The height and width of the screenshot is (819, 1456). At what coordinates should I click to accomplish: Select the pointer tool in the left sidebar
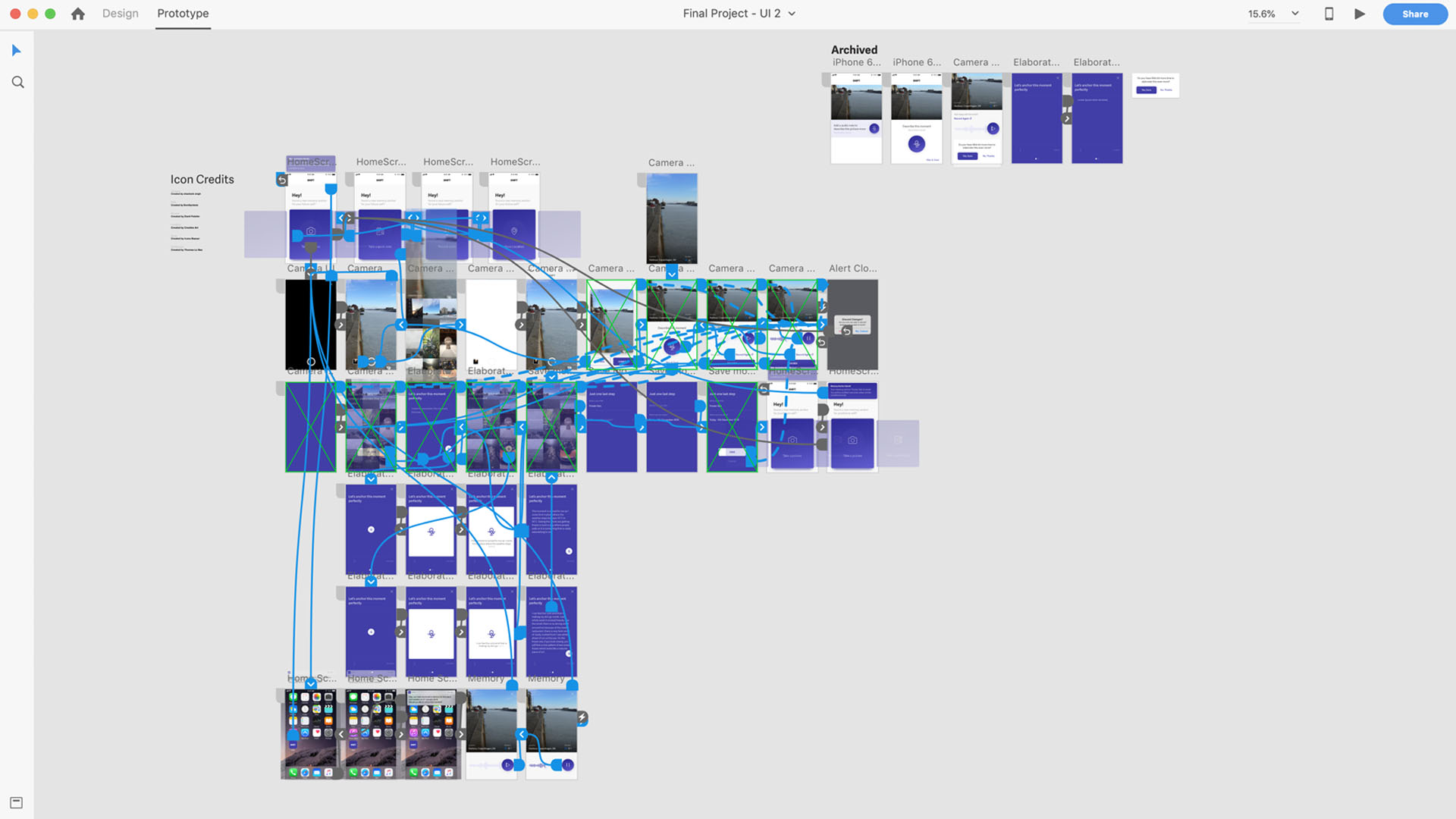coord(17,50)
